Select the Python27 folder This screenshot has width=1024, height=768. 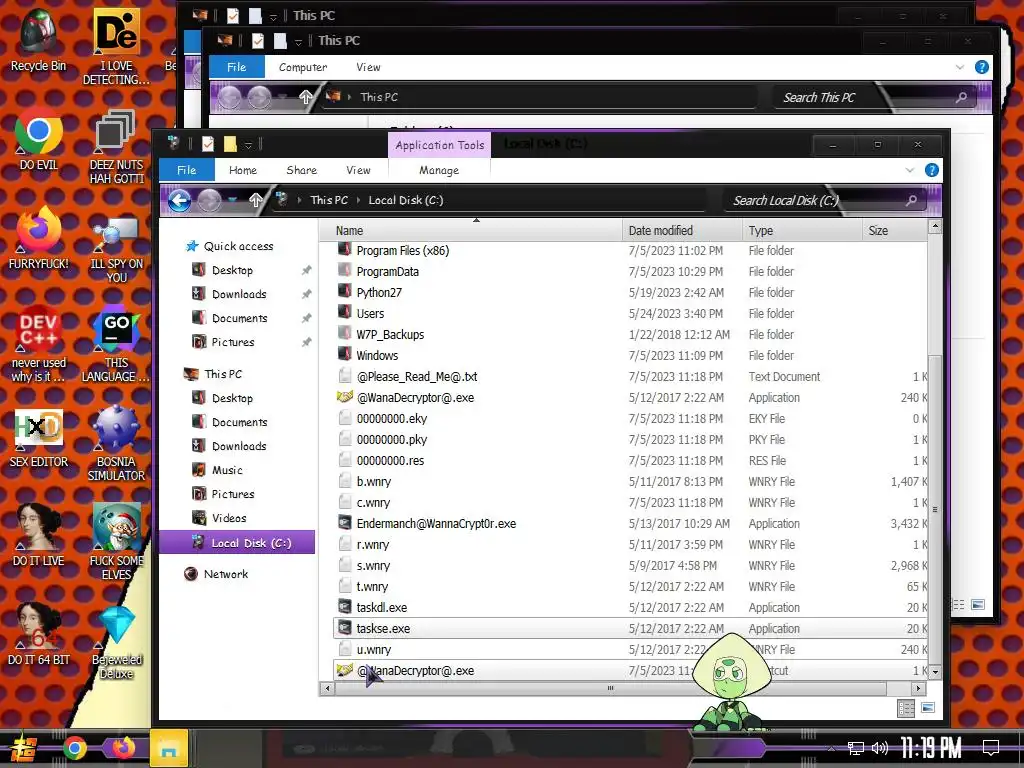(379, 293)
